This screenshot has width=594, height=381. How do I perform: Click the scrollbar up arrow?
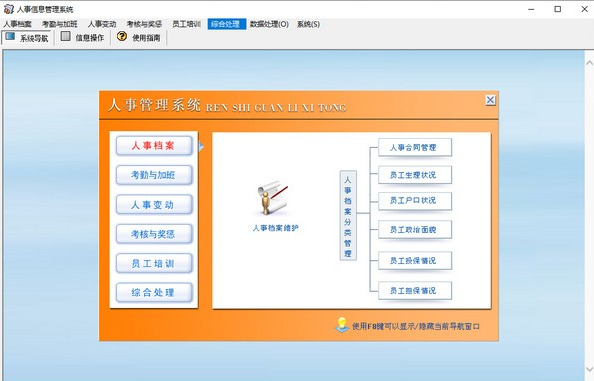click(589, 63)
